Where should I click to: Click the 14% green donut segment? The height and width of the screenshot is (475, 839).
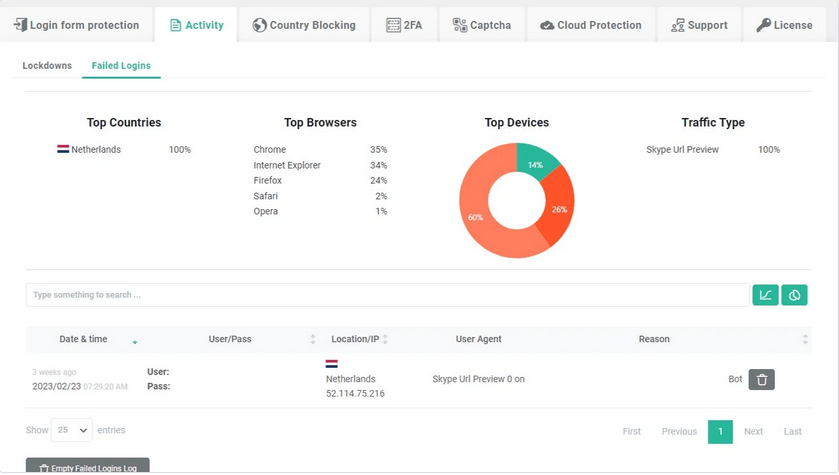(x=535, y=164)
